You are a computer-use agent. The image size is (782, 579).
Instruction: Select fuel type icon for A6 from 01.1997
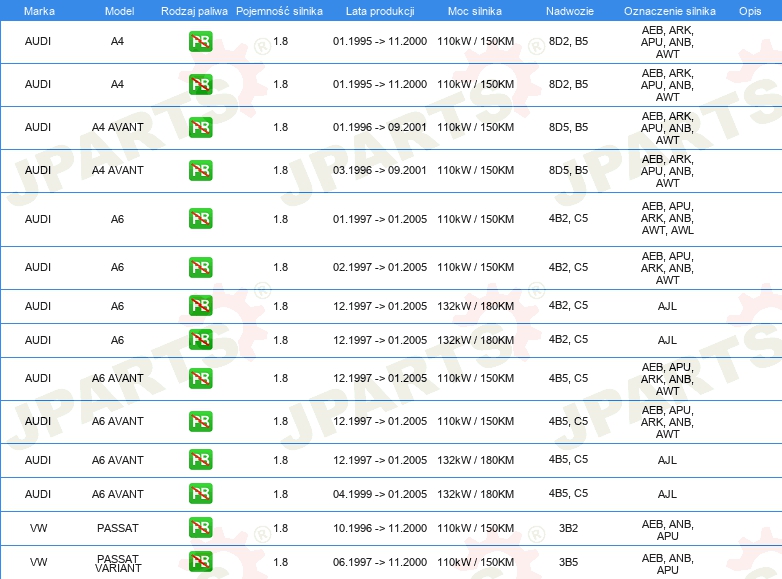[x=200, y=218]
